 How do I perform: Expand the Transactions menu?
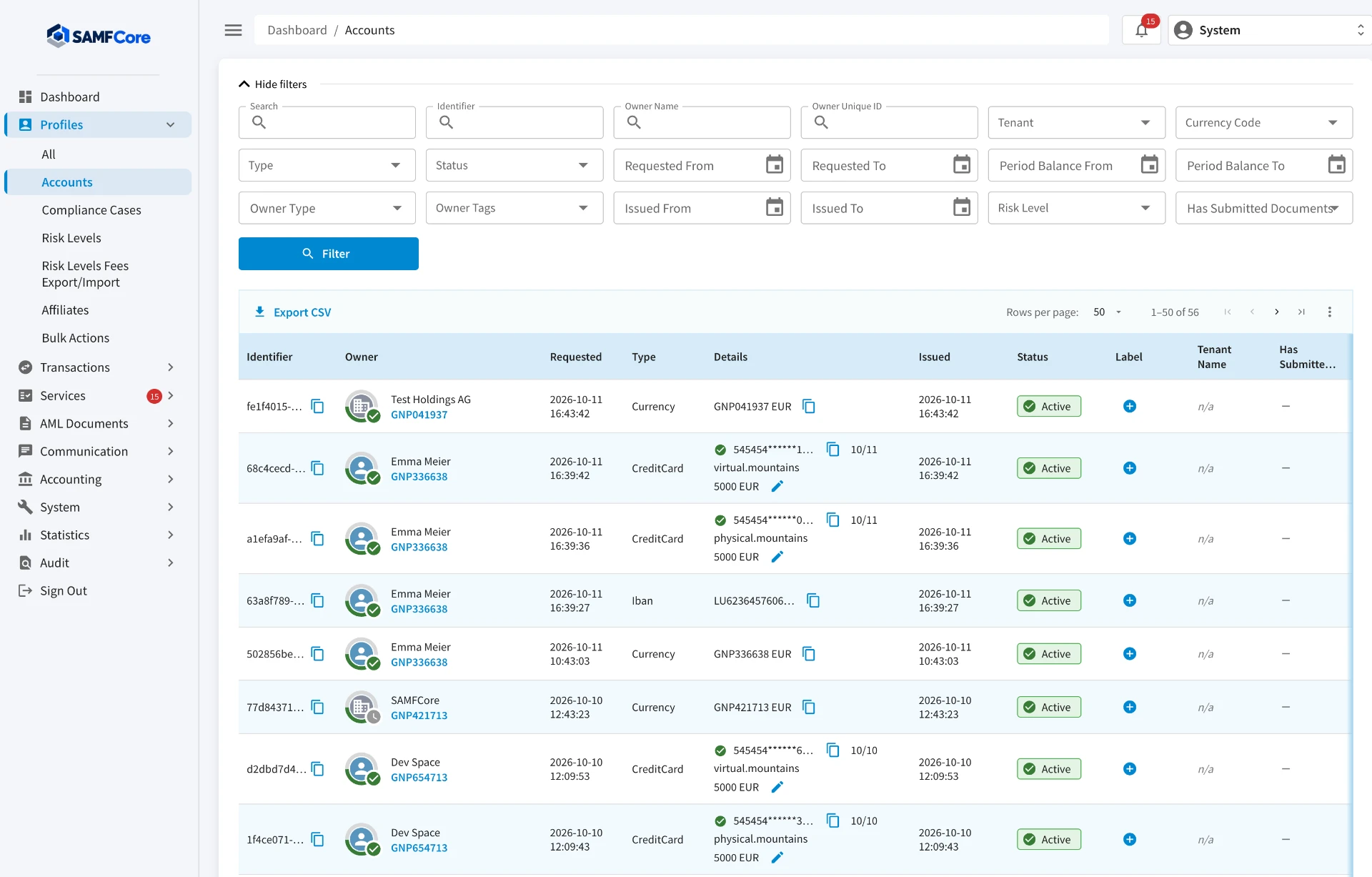point(98,367)
